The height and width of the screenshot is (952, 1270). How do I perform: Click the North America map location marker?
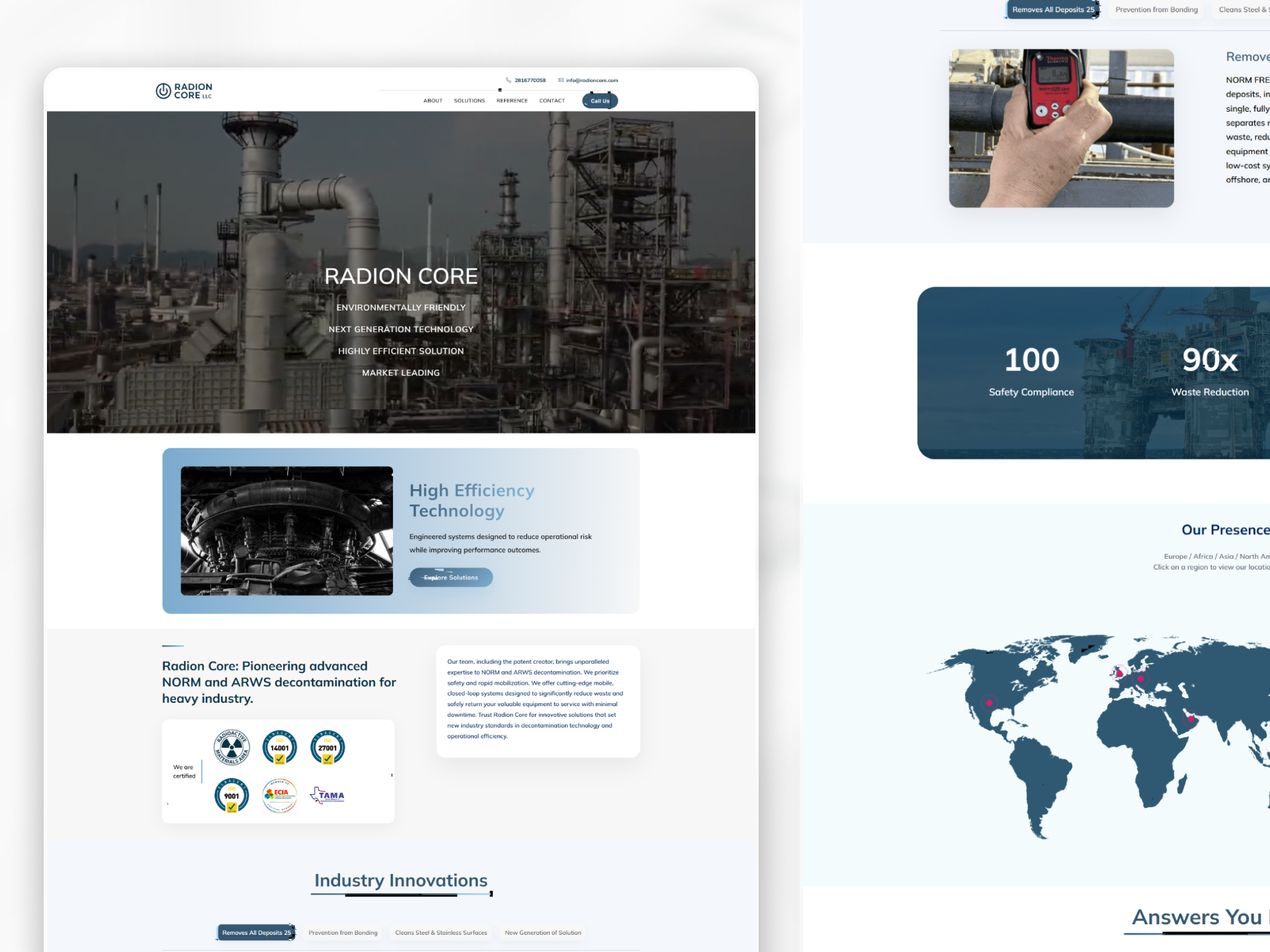(990, 703)
